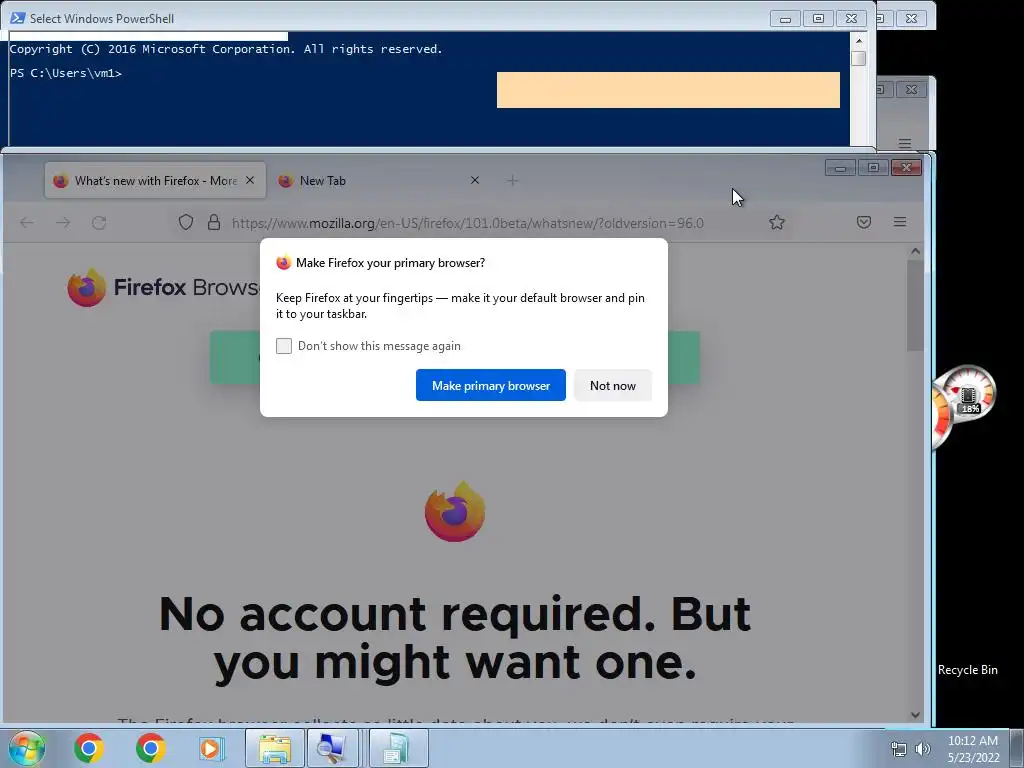Reload the page with the refresh icon

point(99,223)
